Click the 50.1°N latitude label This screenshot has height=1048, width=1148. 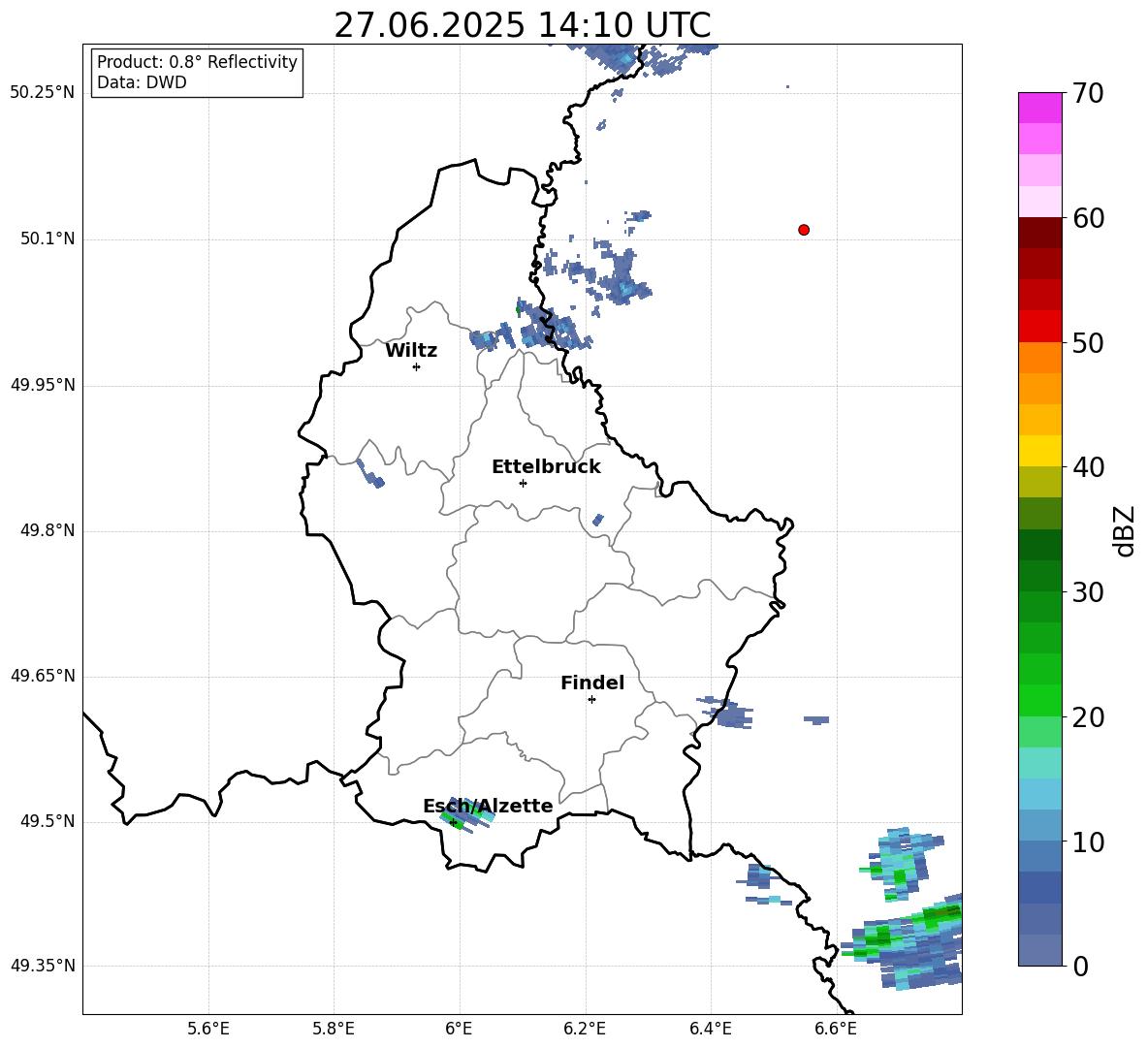coord(48,238)
